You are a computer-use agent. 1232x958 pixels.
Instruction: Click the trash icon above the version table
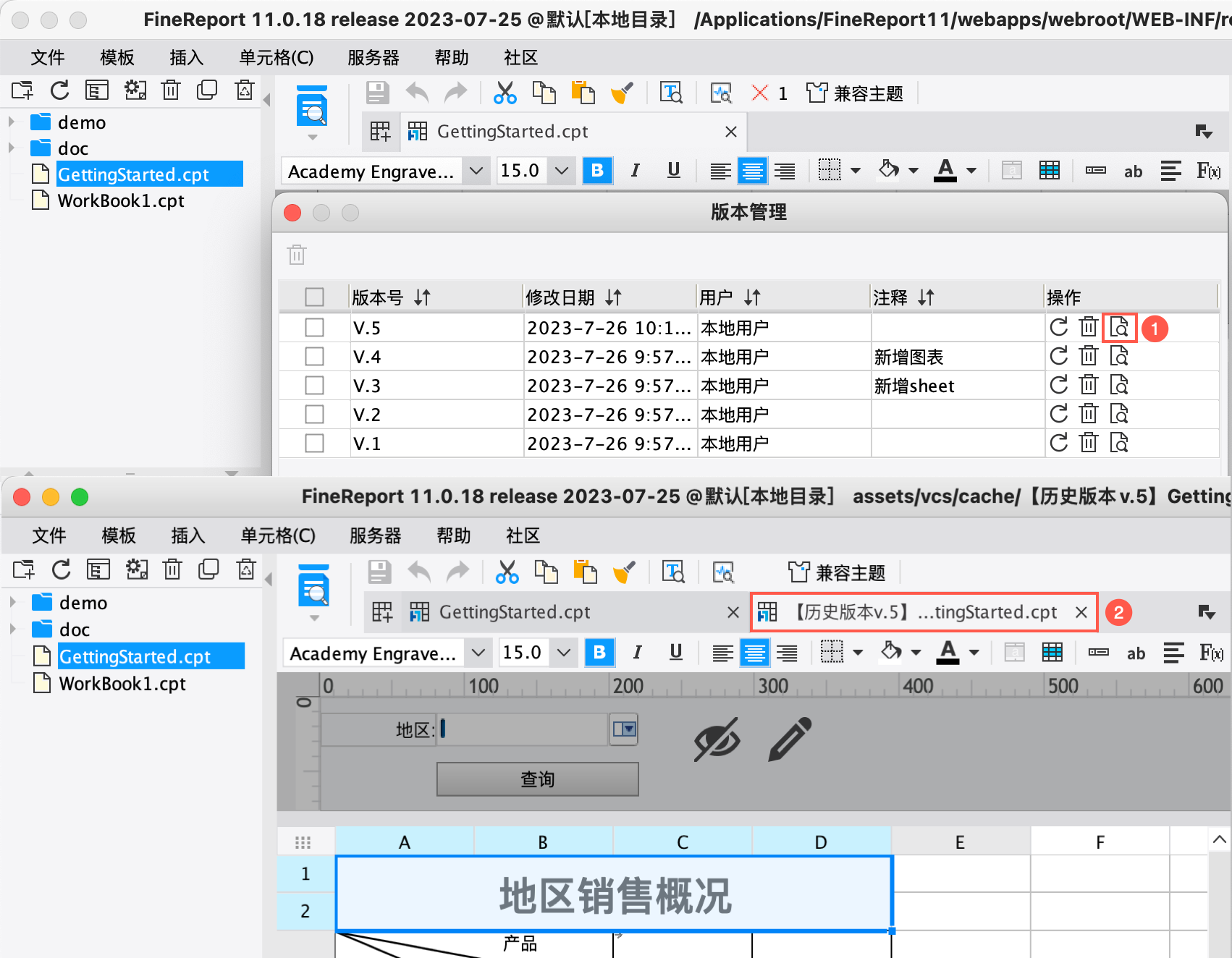[297, 255]
